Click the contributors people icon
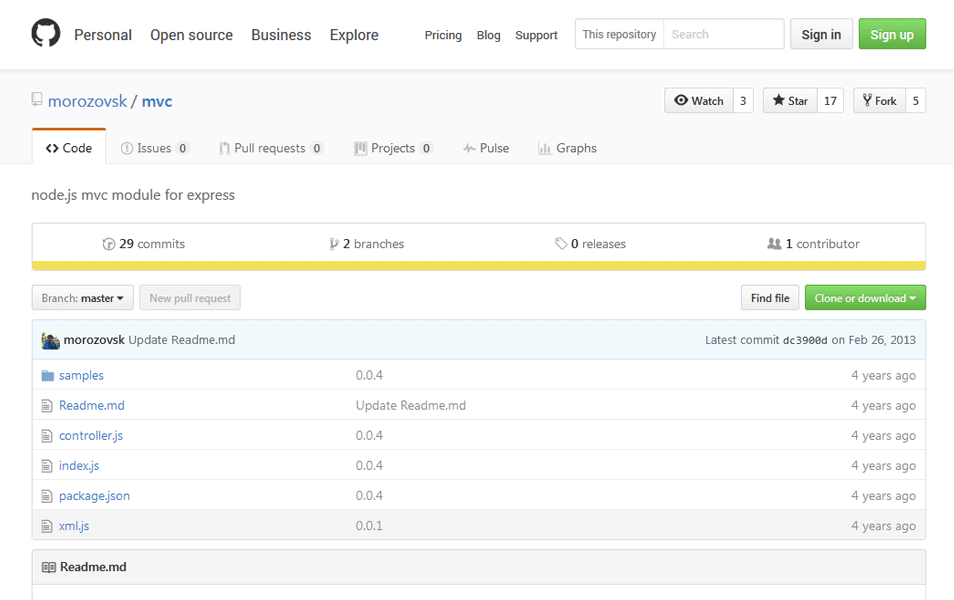This screenshot has width=954, height=600. 774,243
